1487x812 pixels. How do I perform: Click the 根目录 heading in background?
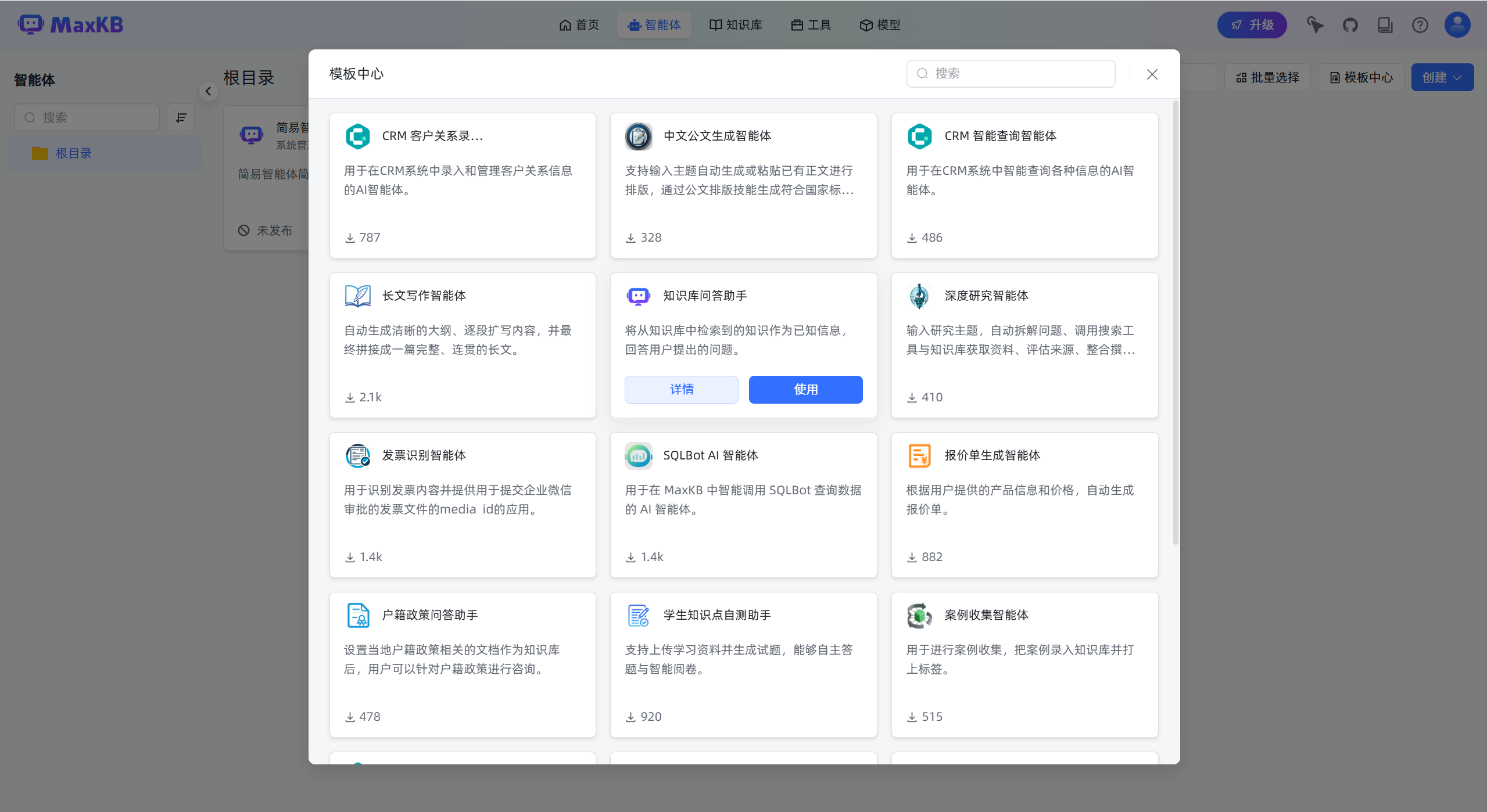pos(249,77)
